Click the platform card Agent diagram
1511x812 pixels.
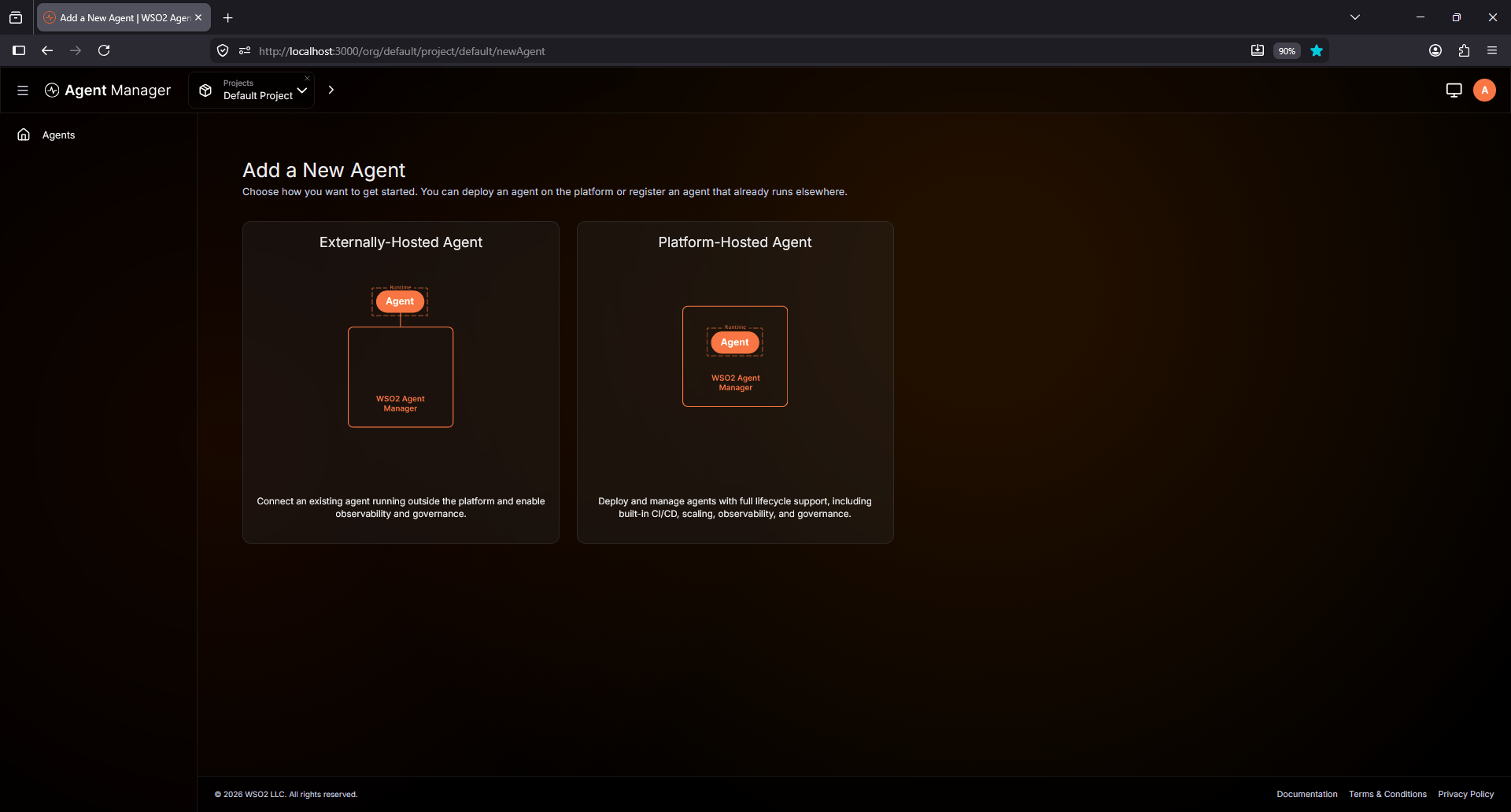tap(735, 342)
